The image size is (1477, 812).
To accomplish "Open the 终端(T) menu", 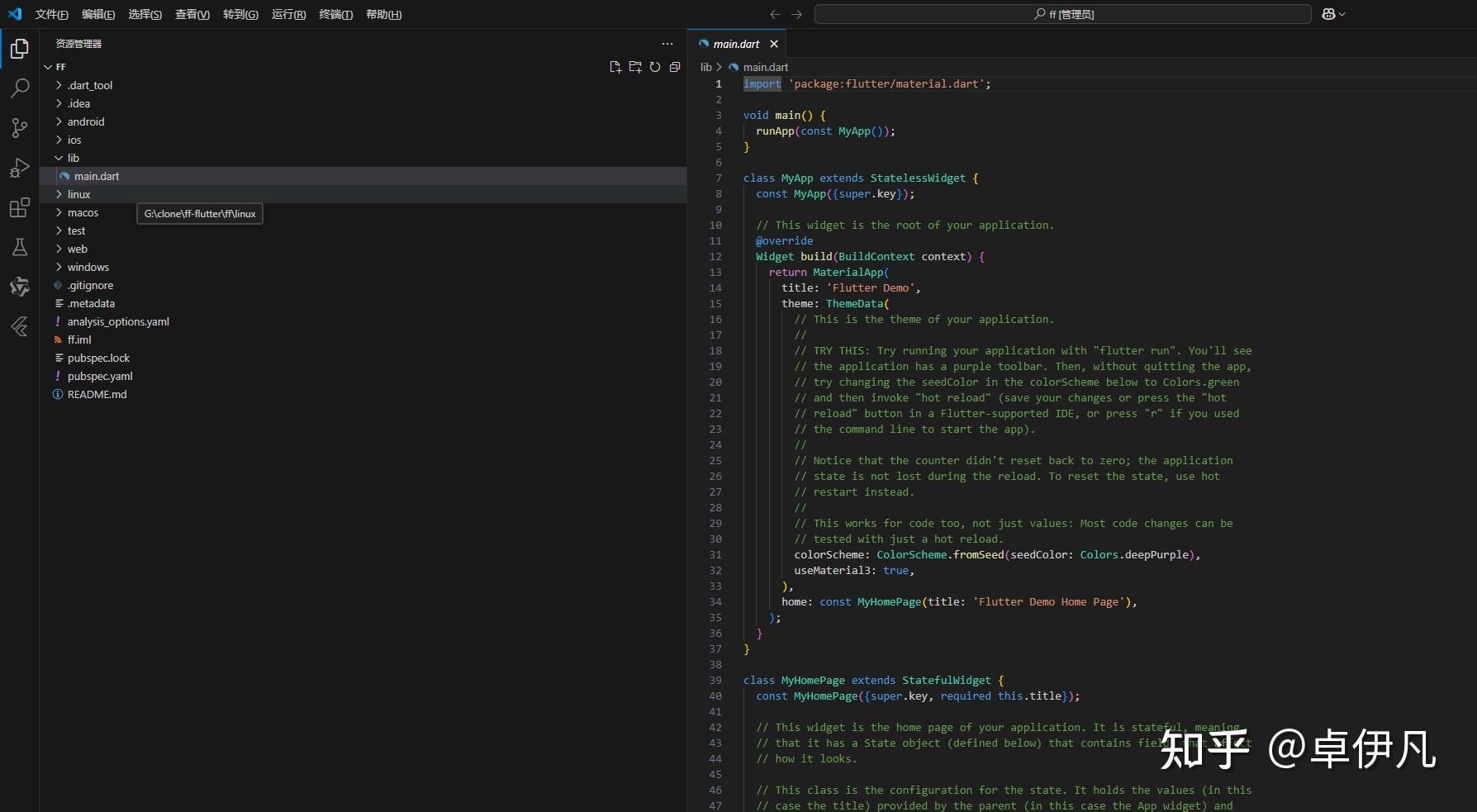I will point(335,14).
